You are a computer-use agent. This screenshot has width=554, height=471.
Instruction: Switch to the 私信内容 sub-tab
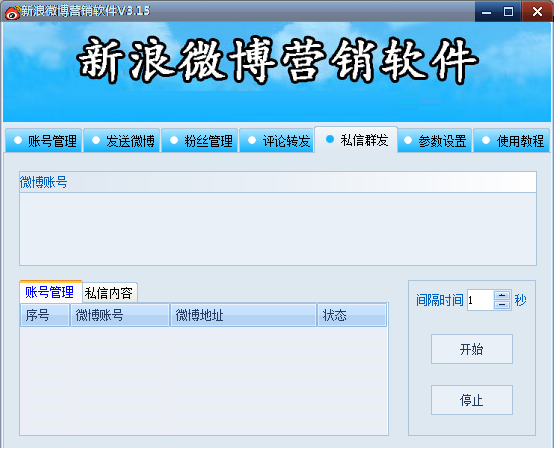pyautogui.click(x=110, y=293)
